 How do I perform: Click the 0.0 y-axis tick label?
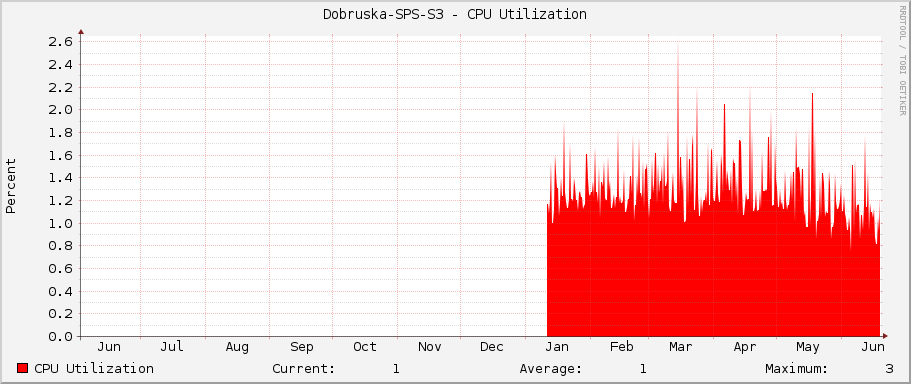pos(60,336)
